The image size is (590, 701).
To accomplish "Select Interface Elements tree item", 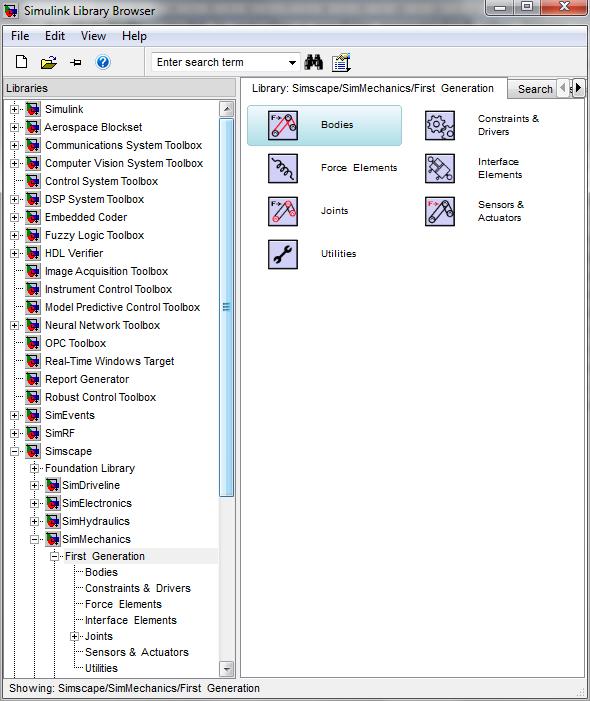I will pyautogui.click(x=131, y=620).
